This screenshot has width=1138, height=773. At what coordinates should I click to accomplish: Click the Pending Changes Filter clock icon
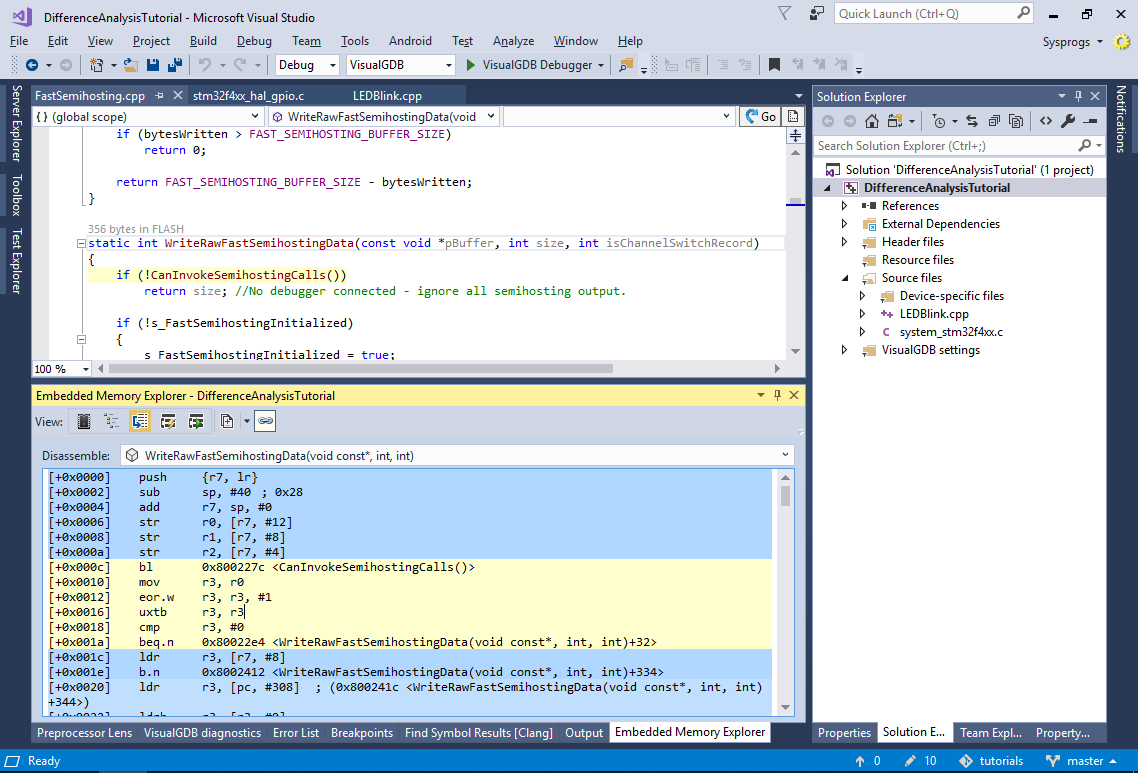click(x=939, y=121)
